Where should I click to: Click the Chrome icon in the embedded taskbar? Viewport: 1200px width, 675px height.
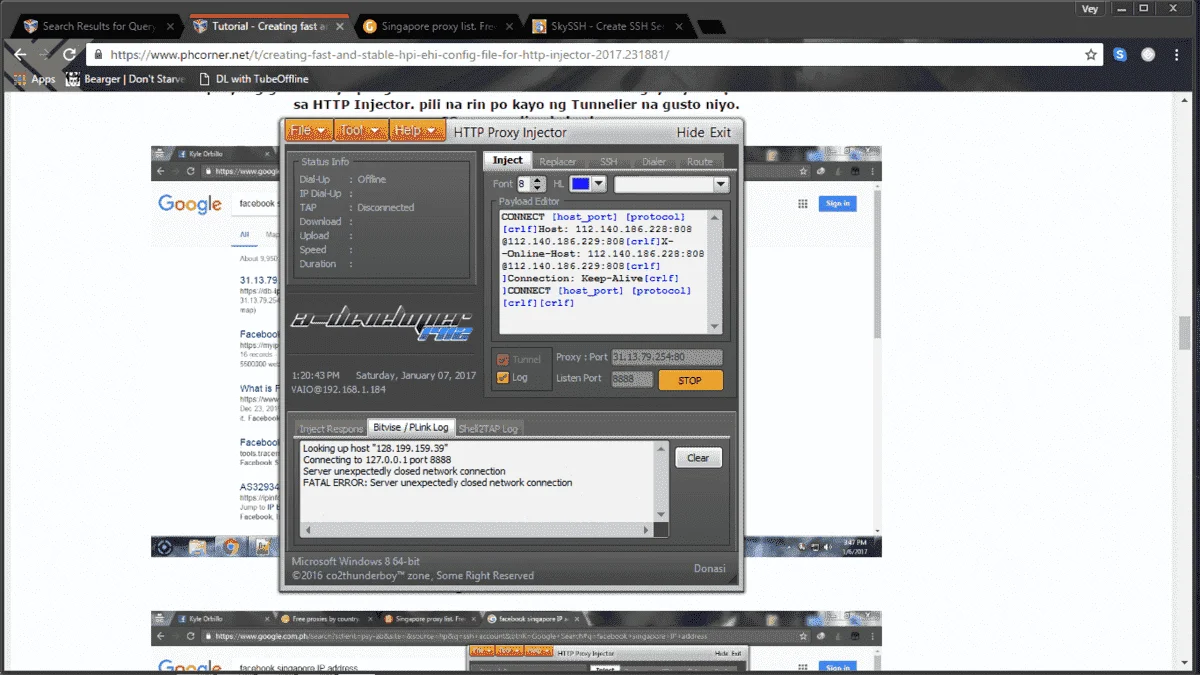point(231,547)
